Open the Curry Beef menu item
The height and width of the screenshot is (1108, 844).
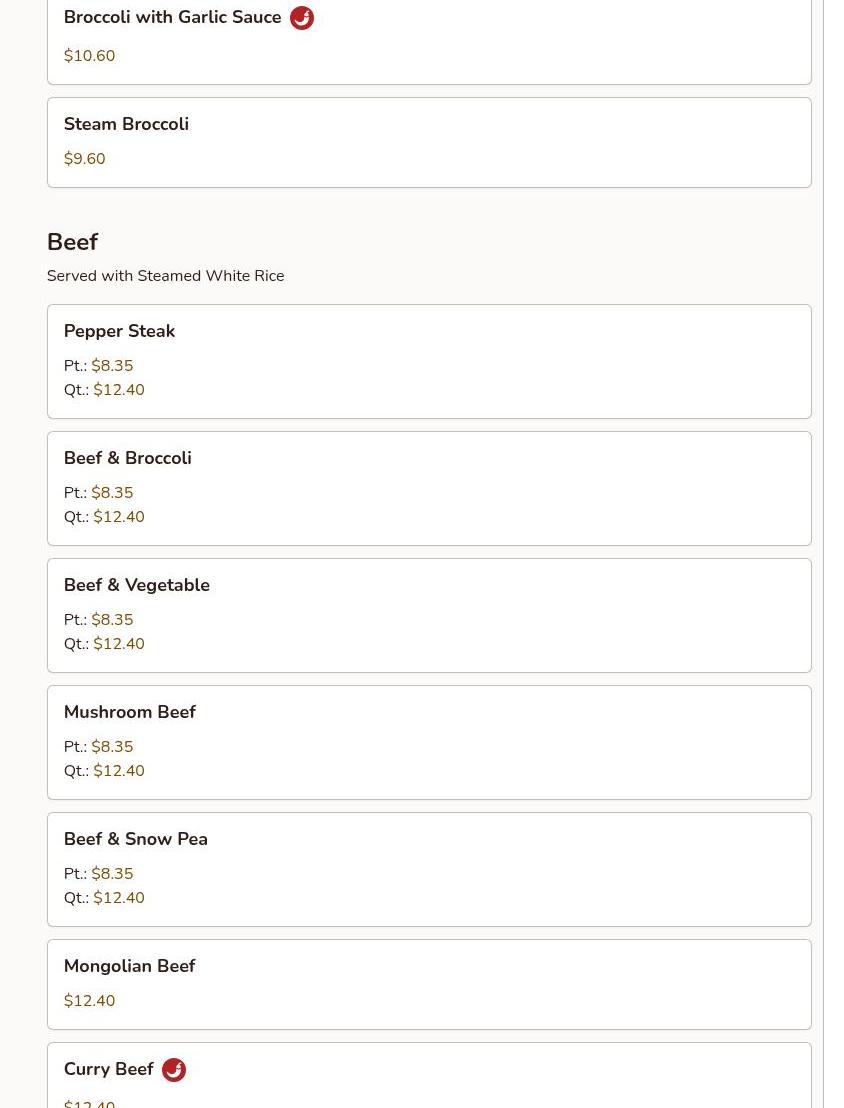point(108,1069)
